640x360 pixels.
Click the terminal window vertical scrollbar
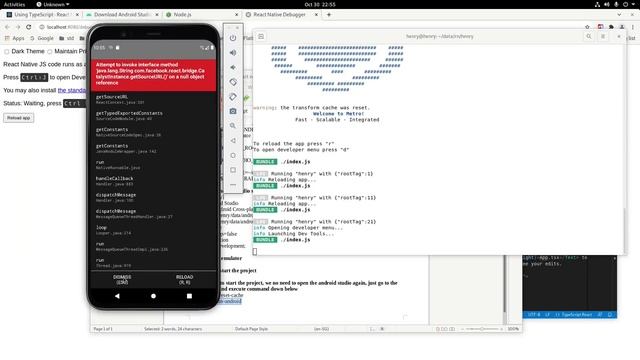tap(624, 231)
